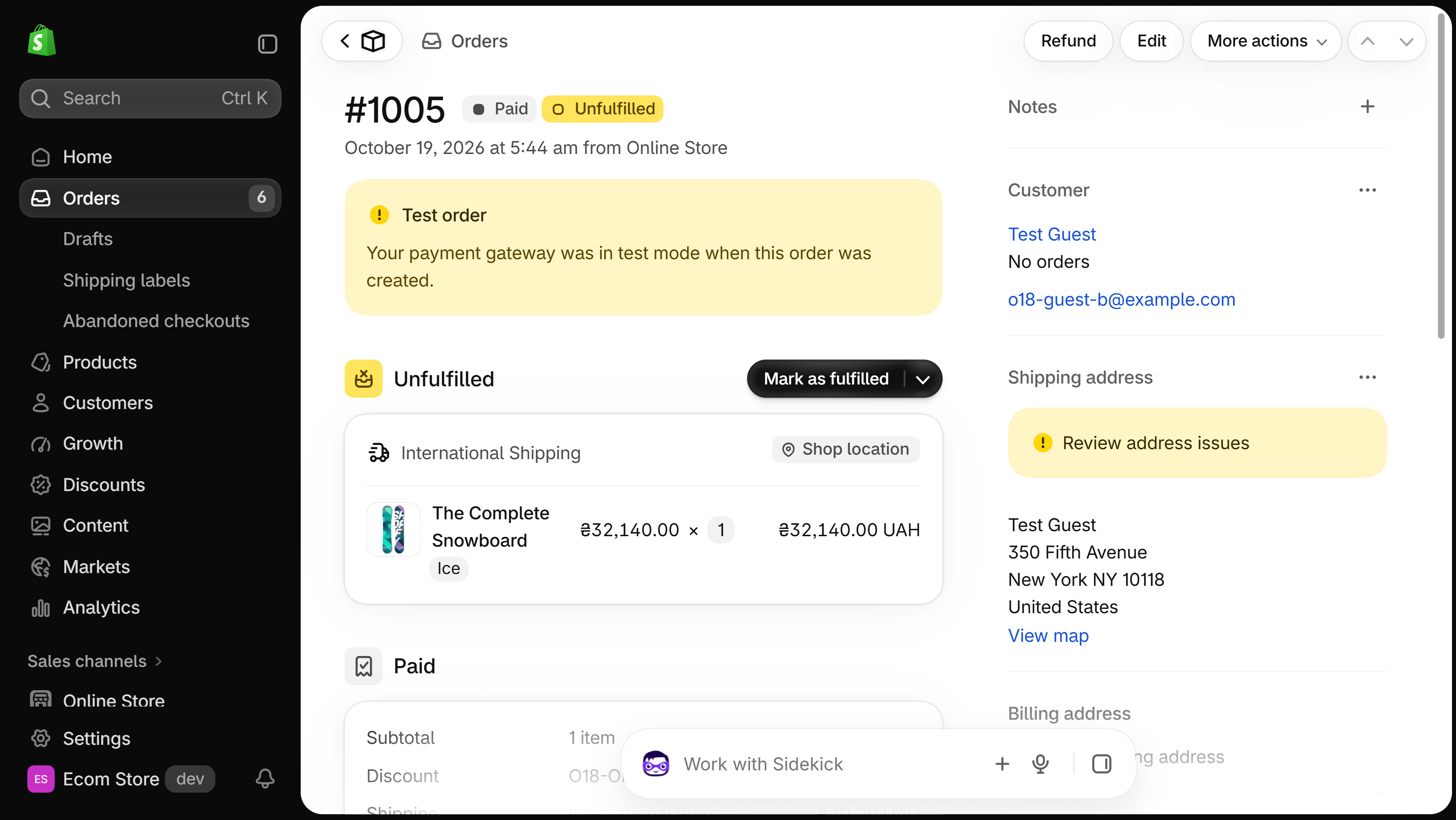1456x820 pixels.
Task: Add a note with the plus icon
Action: pyautogui.click(x=1367, y=107)
